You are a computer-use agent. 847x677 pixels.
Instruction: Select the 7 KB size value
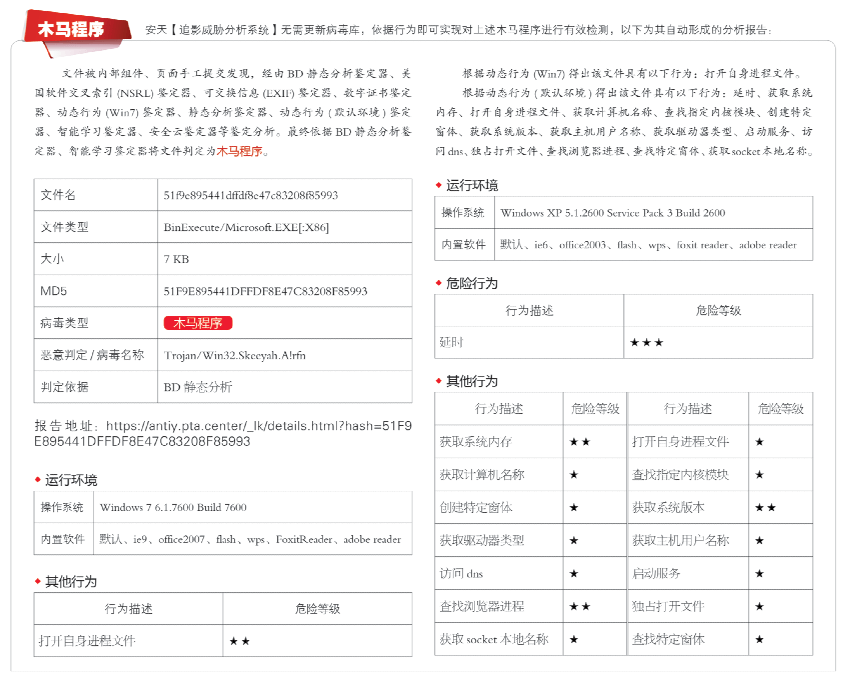pyautogui.click(x=176, y=259)
